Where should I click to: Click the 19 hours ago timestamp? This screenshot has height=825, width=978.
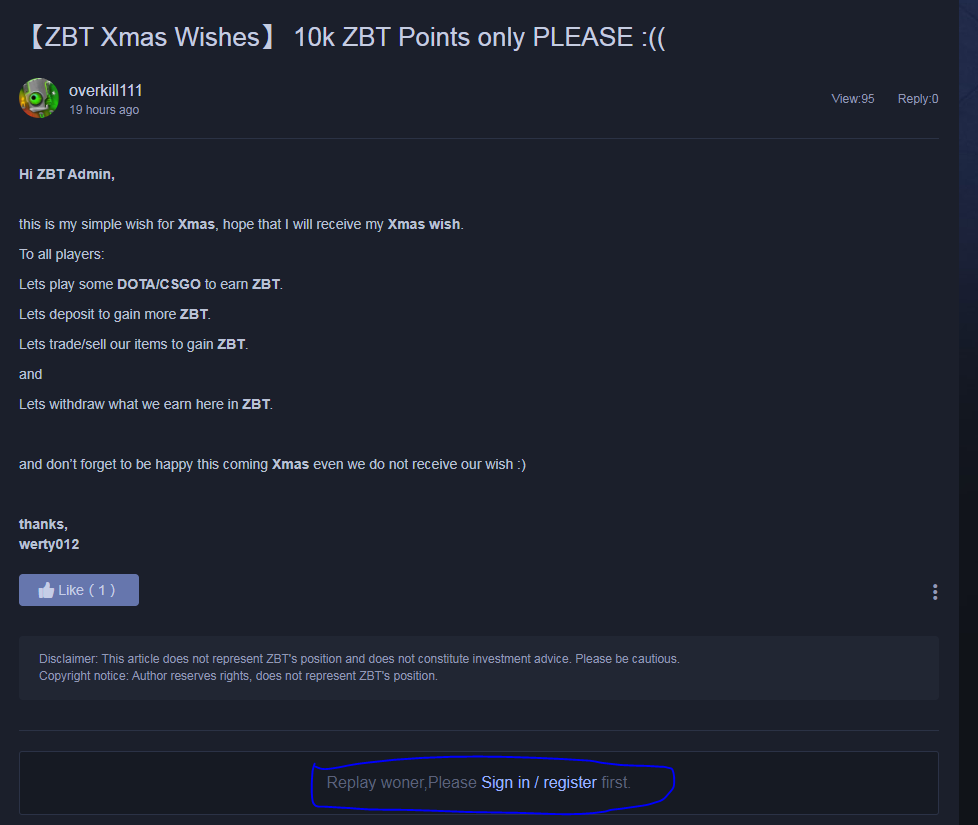pyautogui.click(x=104, y=110)
